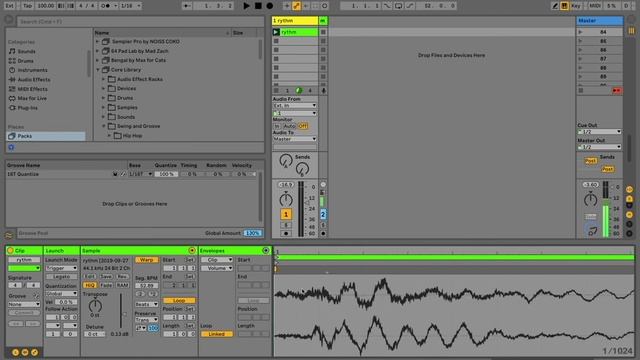This screenshot has height=360, width=640.
Task: Toggle groove pool wave icon
Action: tap(9, 234)
